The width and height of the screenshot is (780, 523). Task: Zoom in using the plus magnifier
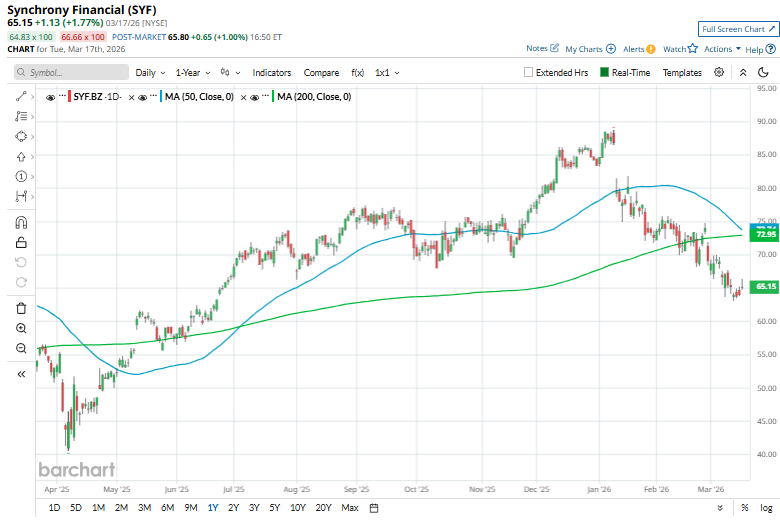pyautogui.click(x=20, y=328)
